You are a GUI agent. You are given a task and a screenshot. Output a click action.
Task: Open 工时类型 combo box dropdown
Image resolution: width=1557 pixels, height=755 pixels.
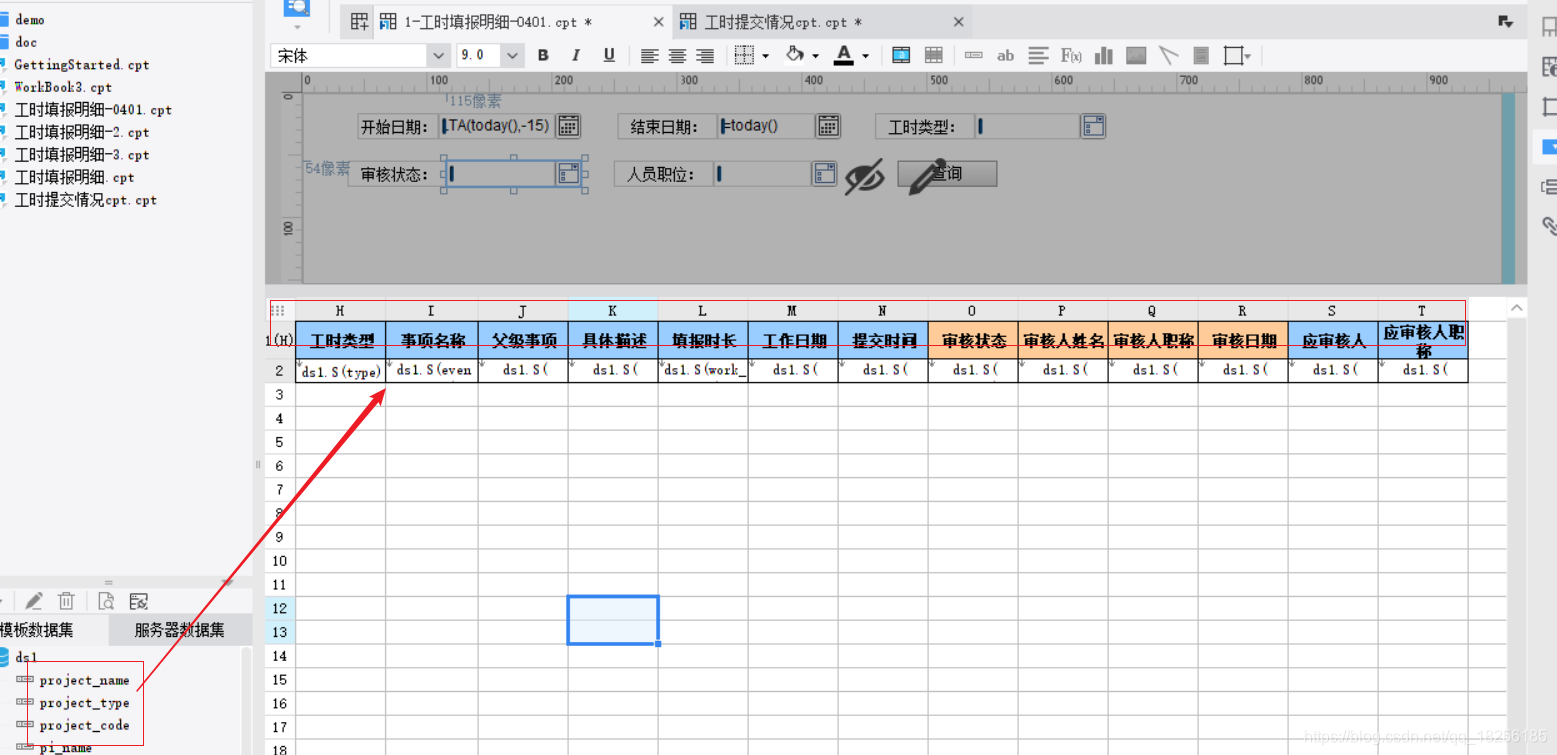point(1093,126)
